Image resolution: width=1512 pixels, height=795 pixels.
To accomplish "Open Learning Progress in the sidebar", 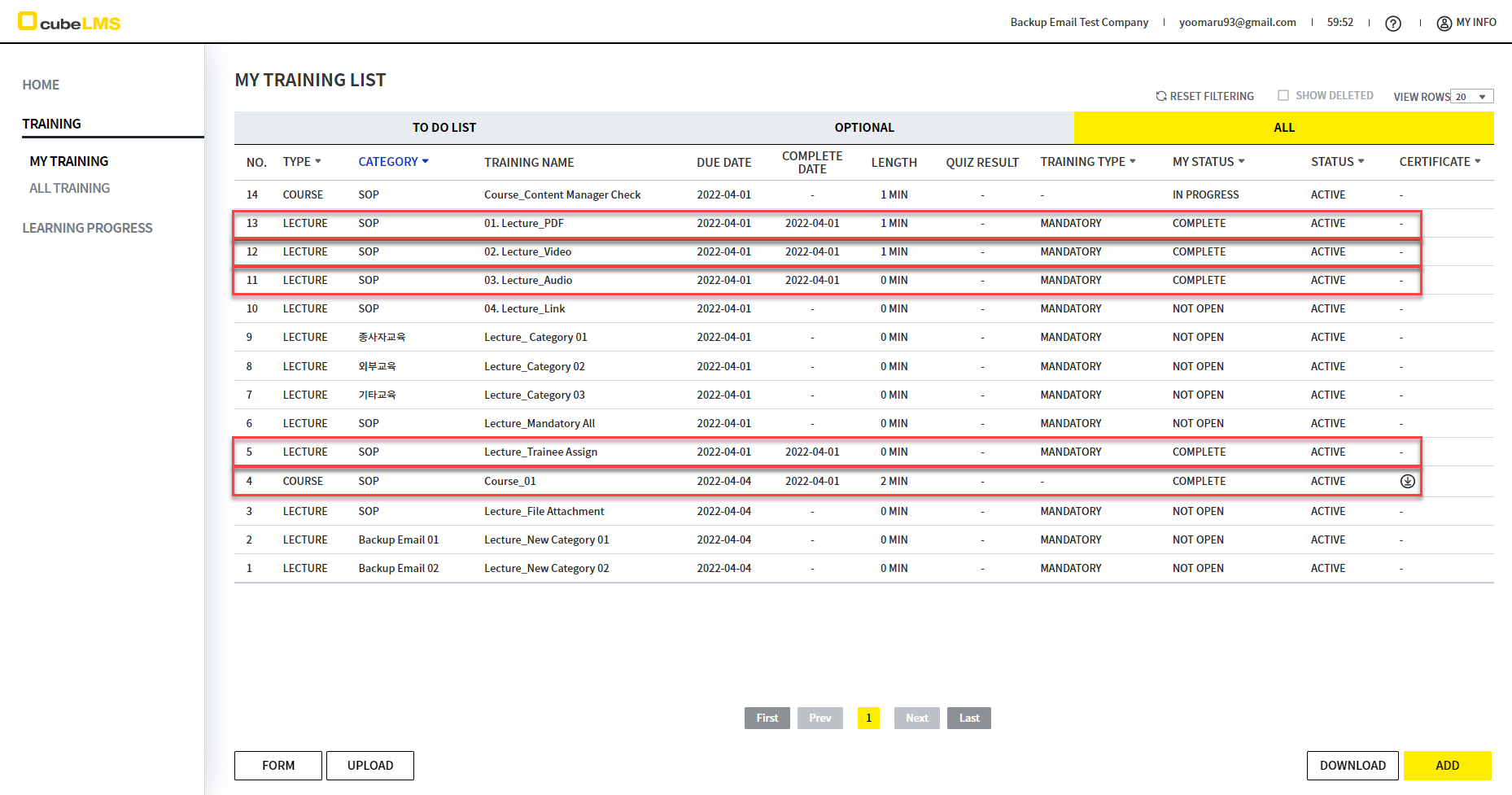I will point(87,228).
